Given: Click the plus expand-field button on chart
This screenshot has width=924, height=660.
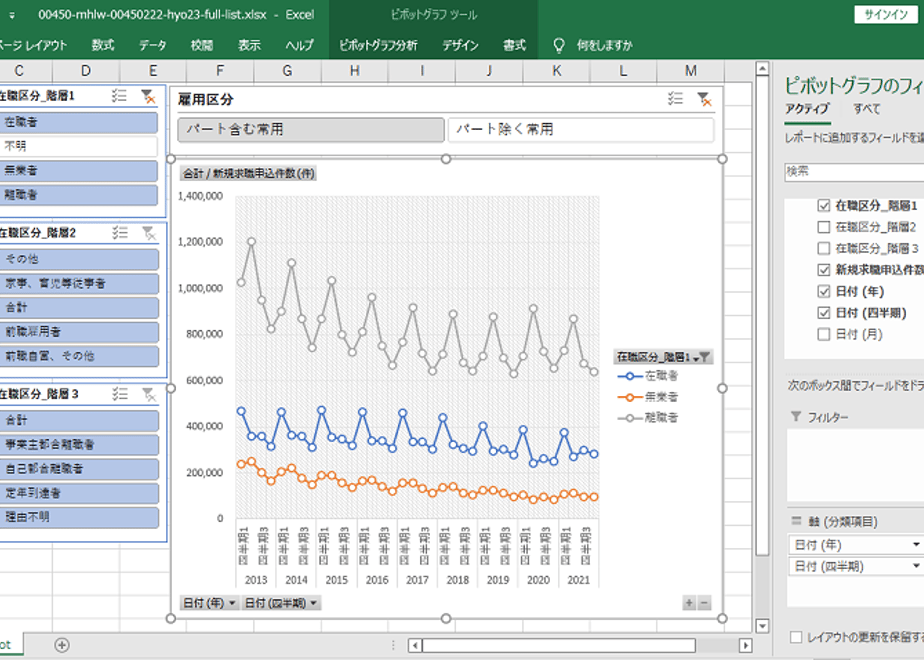Looking at the screenshot, I should [x=689, y=602].
